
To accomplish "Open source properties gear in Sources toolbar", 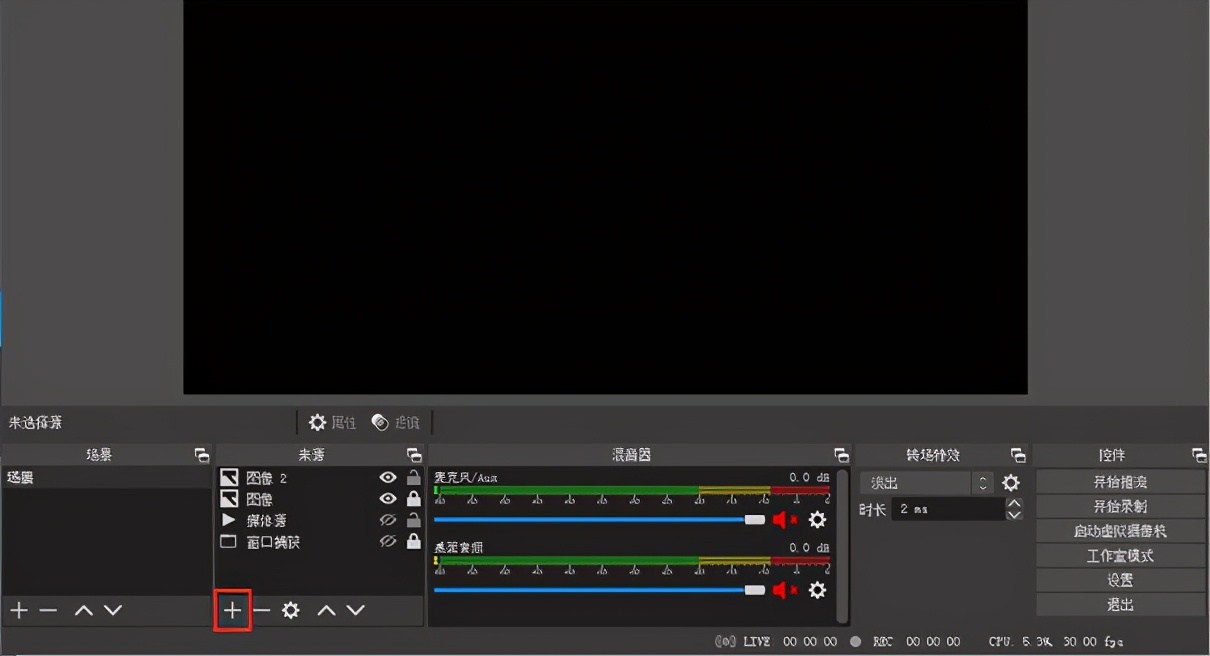I will coord(291,610).
